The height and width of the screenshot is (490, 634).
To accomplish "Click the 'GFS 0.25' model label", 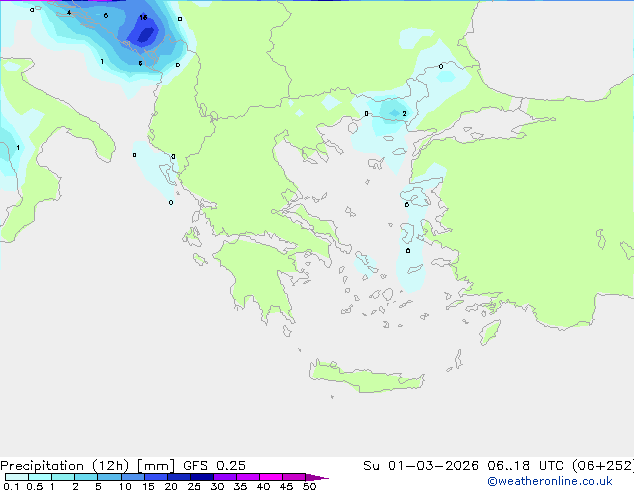I will (214, 466).
